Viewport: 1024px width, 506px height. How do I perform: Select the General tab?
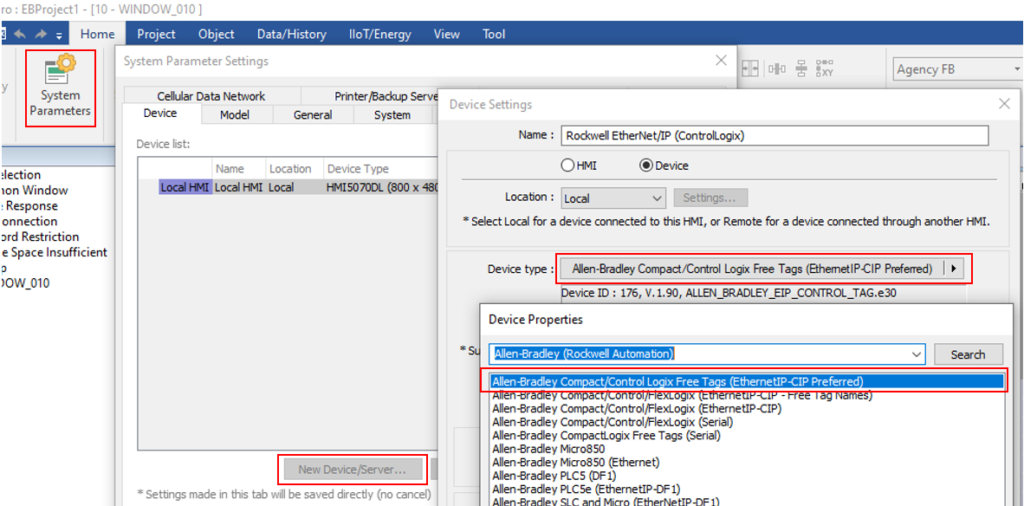[x=313, y=115]
